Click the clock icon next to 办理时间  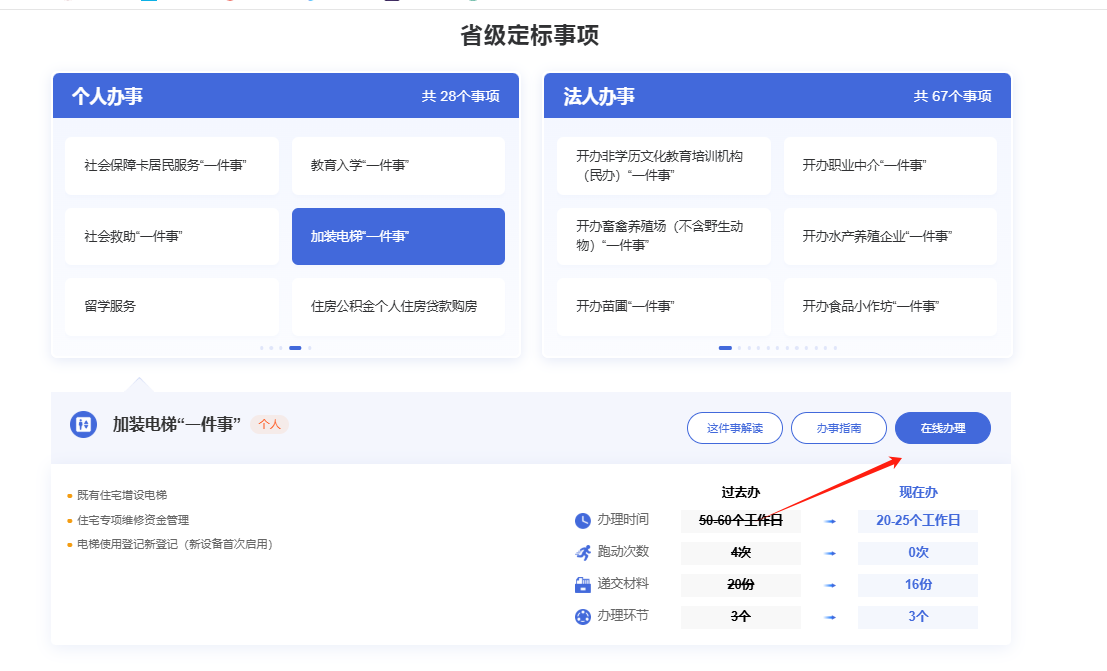click(x=583, y=520)
